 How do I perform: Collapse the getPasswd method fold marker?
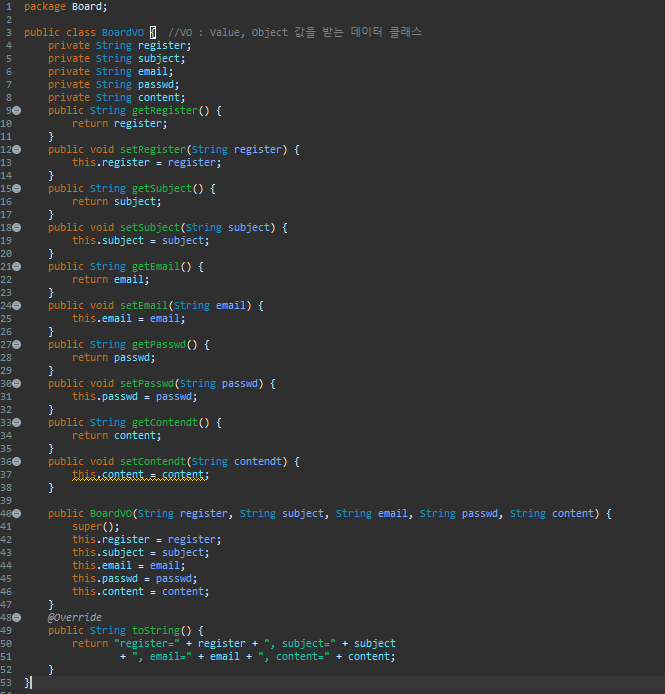point(17,344)
